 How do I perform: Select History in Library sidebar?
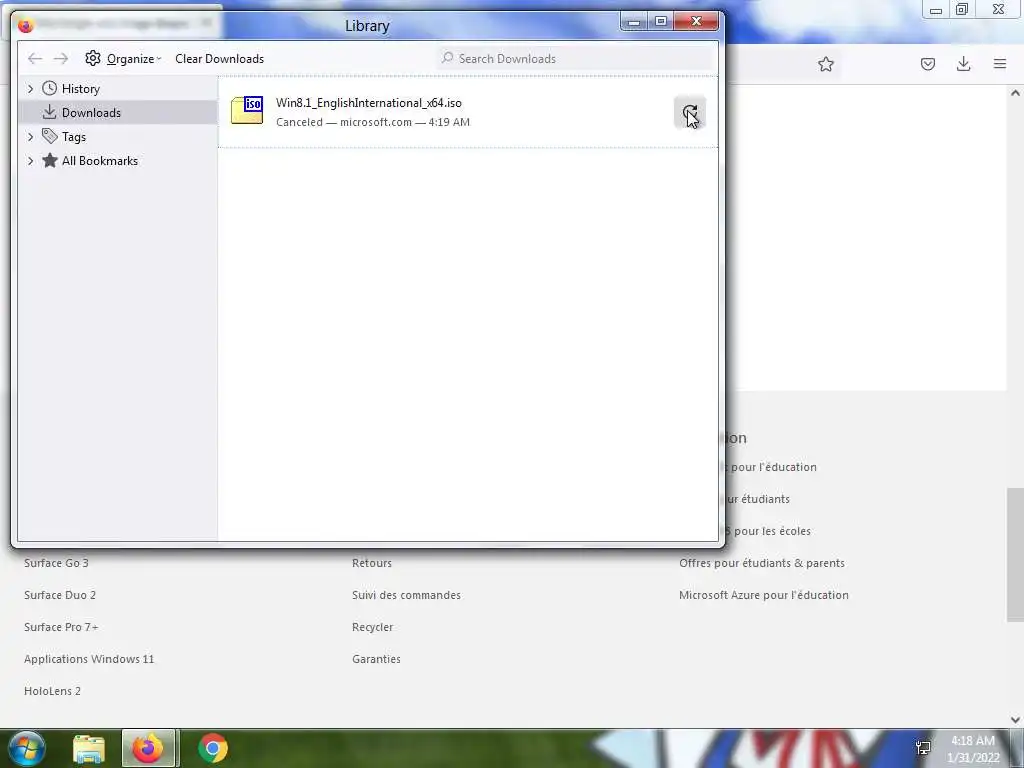(80, 89)
